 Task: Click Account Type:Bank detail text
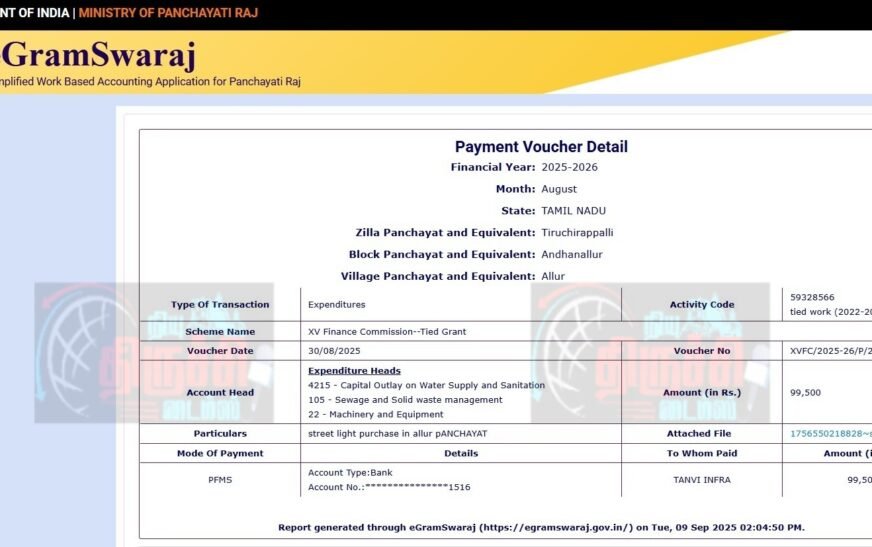coord(350,473)
